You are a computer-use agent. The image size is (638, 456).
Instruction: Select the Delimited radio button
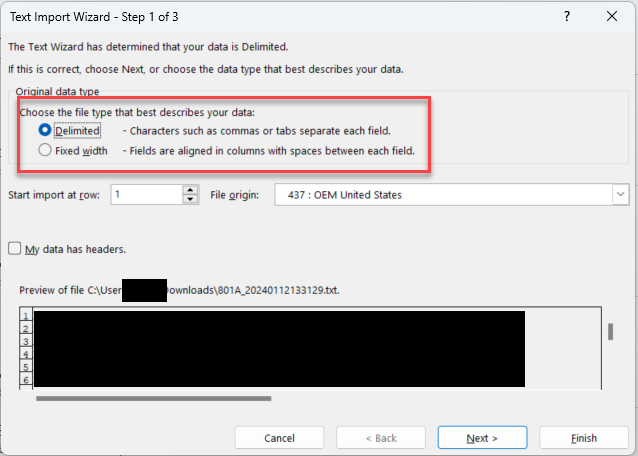coord(45,130)
